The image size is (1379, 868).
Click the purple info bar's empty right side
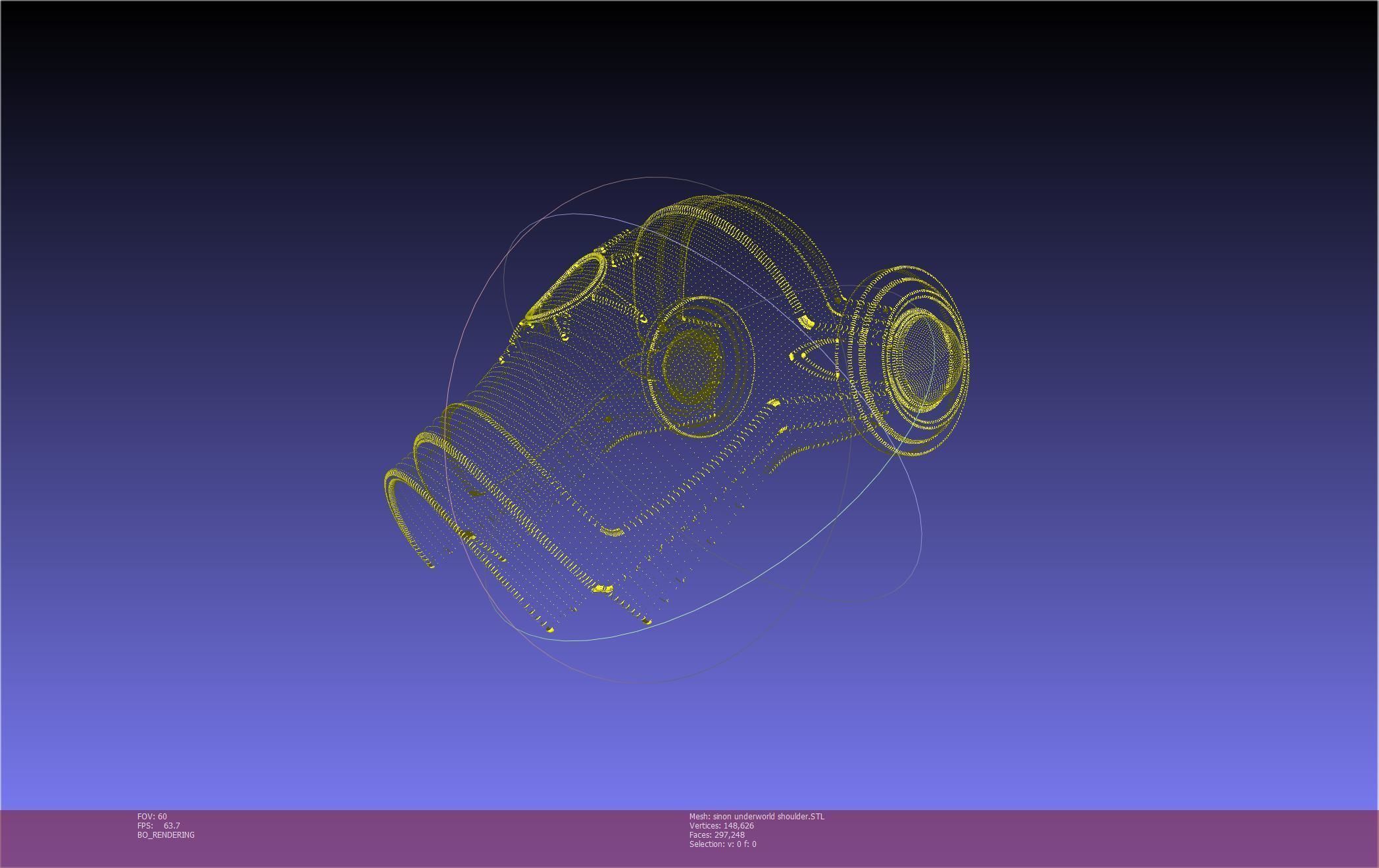[1151, 838]
